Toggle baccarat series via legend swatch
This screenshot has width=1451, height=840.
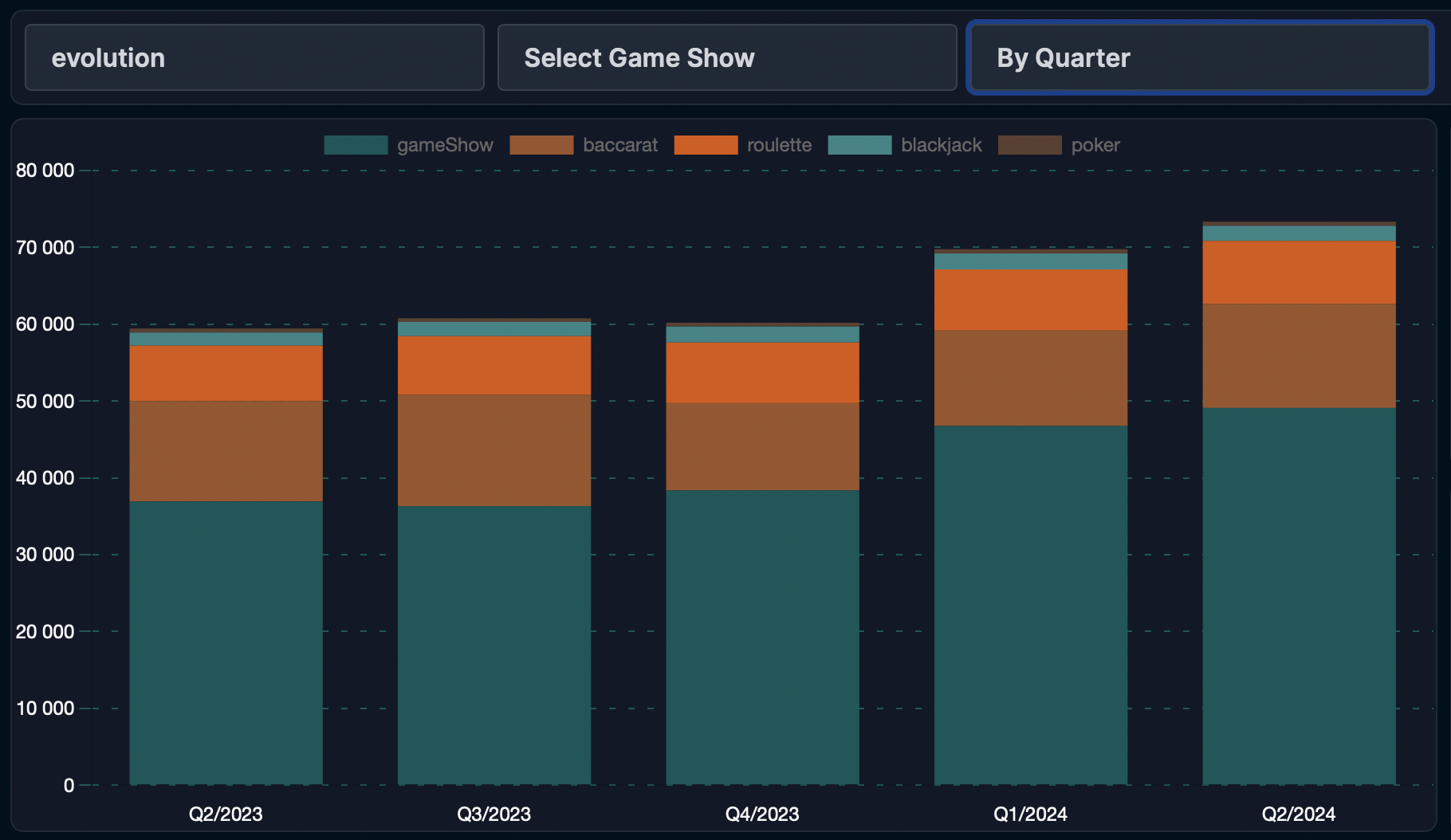(541, 145)
